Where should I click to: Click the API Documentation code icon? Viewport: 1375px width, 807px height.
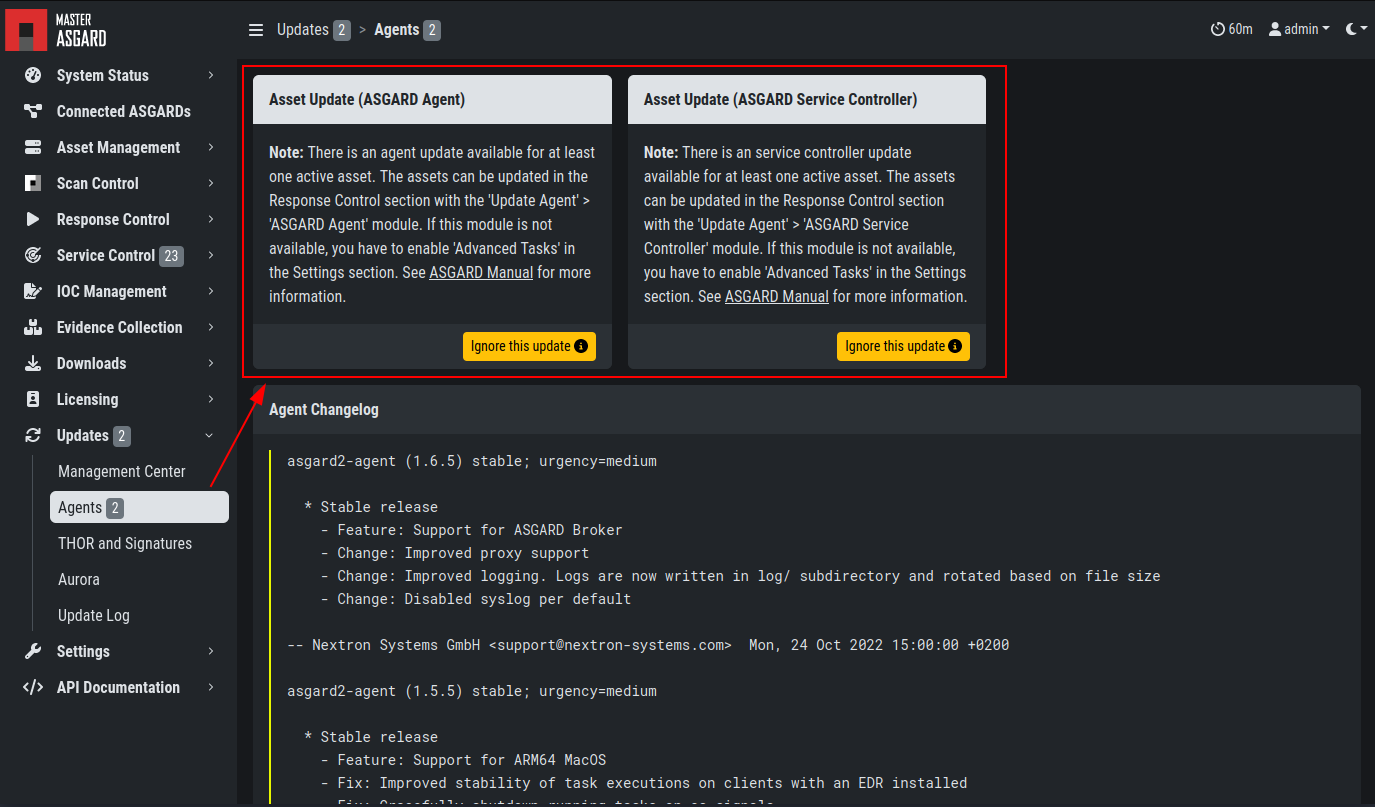point(33,687)
